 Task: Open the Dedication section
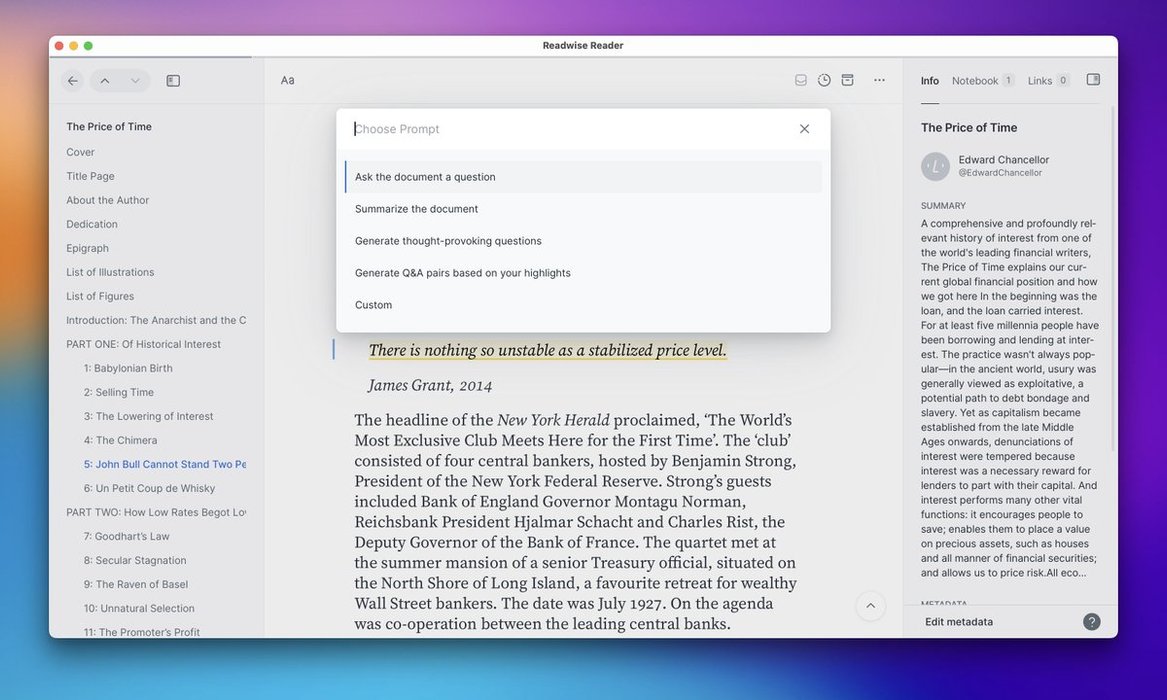(92, 224)
